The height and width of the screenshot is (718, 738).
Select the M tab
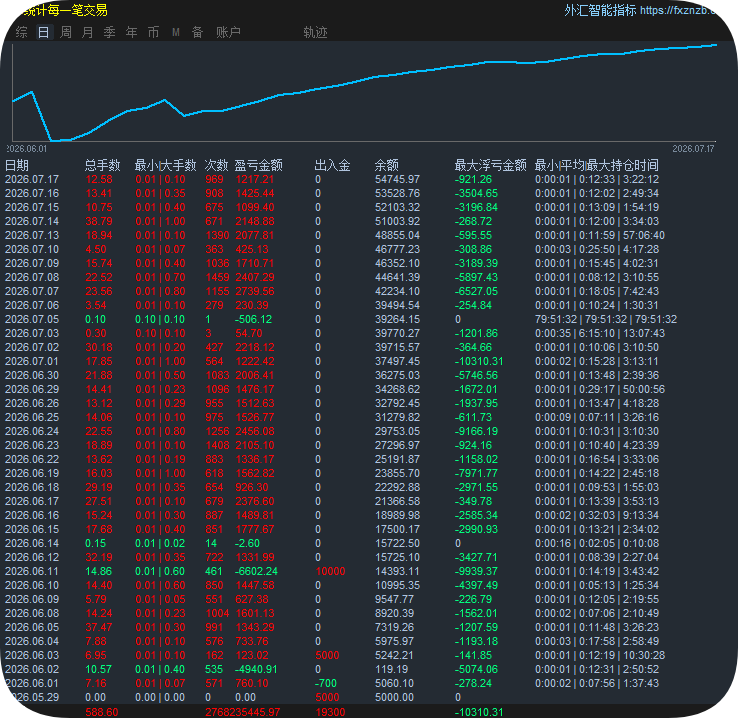[x=176, y=32]
